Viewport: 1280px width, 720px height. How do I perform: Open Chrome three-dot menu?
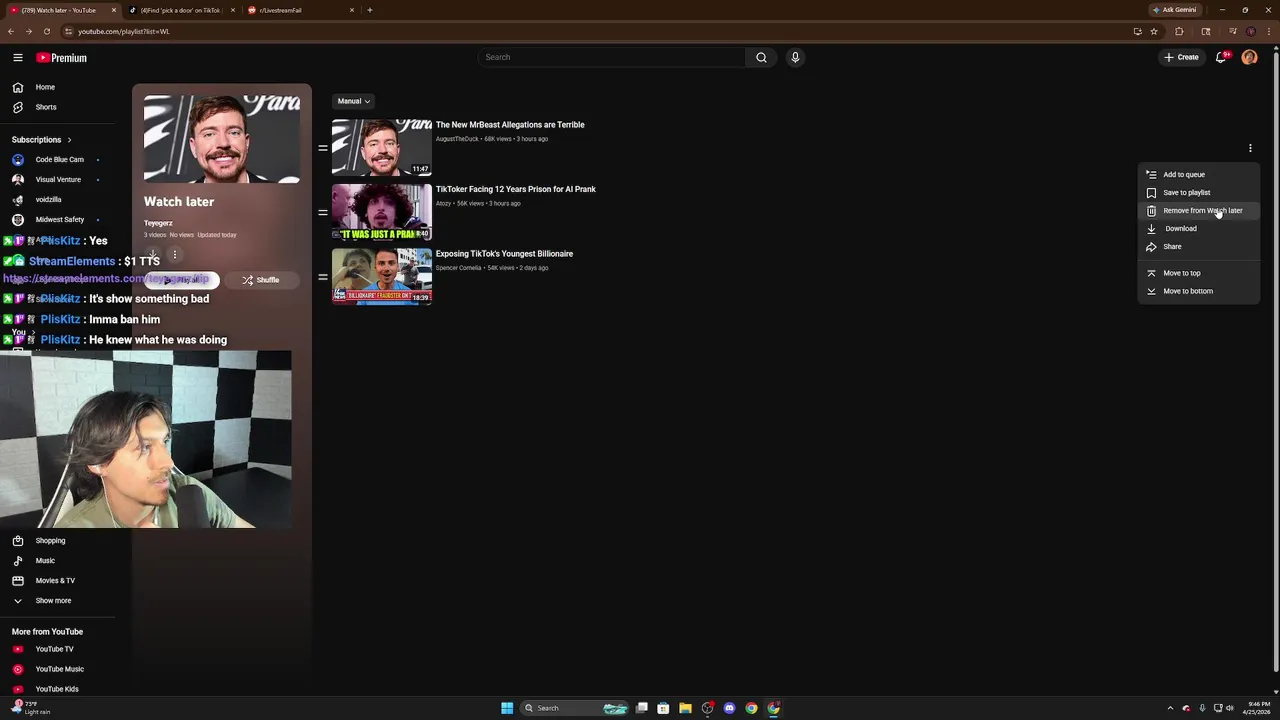pos(1268,31)
